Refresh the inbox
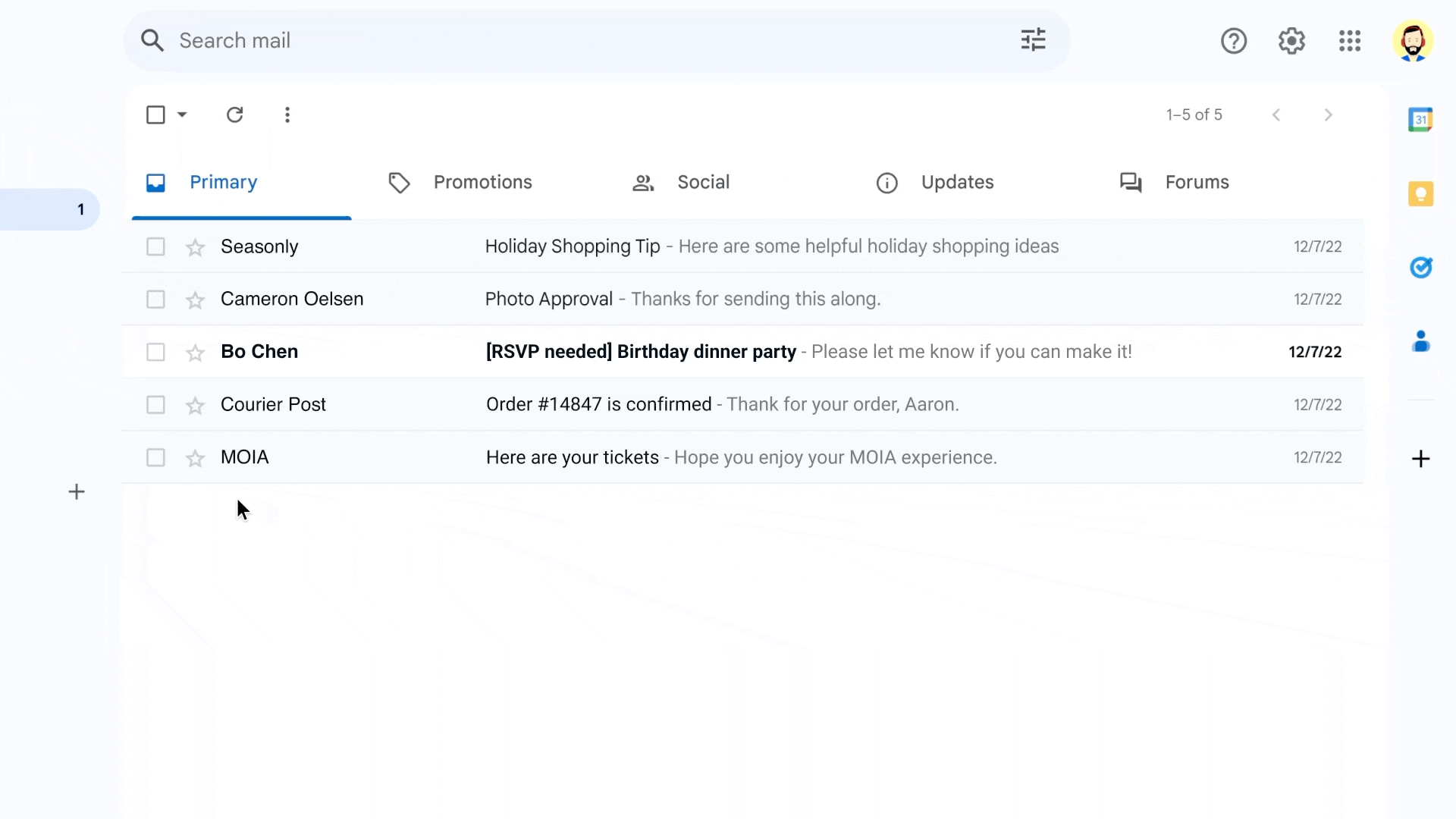Image resolution: width=1456 pixels, height=819 pixels. 235,115
